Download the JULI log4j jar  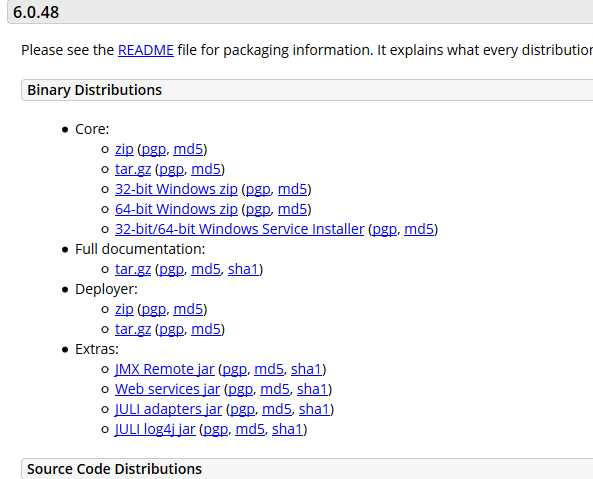155,429
